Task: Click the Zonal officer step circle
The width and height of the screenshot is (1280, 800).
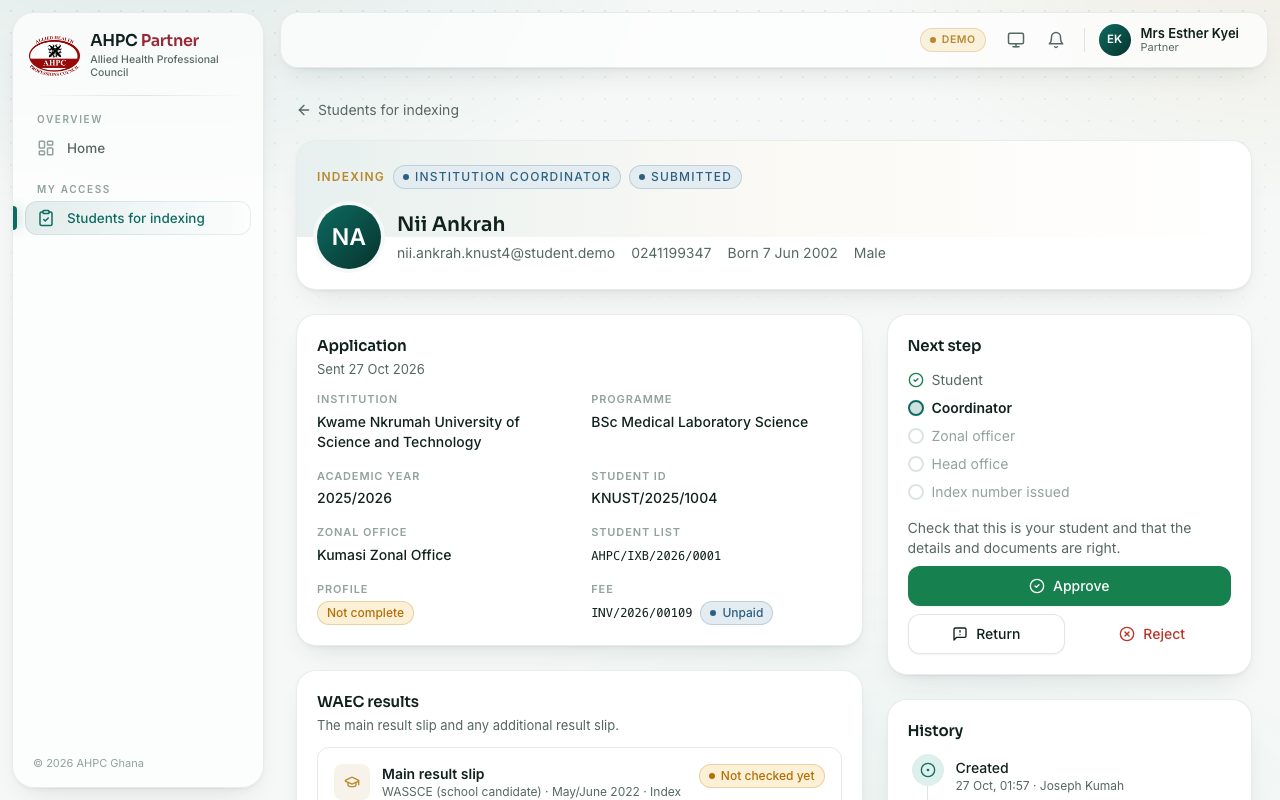Action: click(916, 436)
